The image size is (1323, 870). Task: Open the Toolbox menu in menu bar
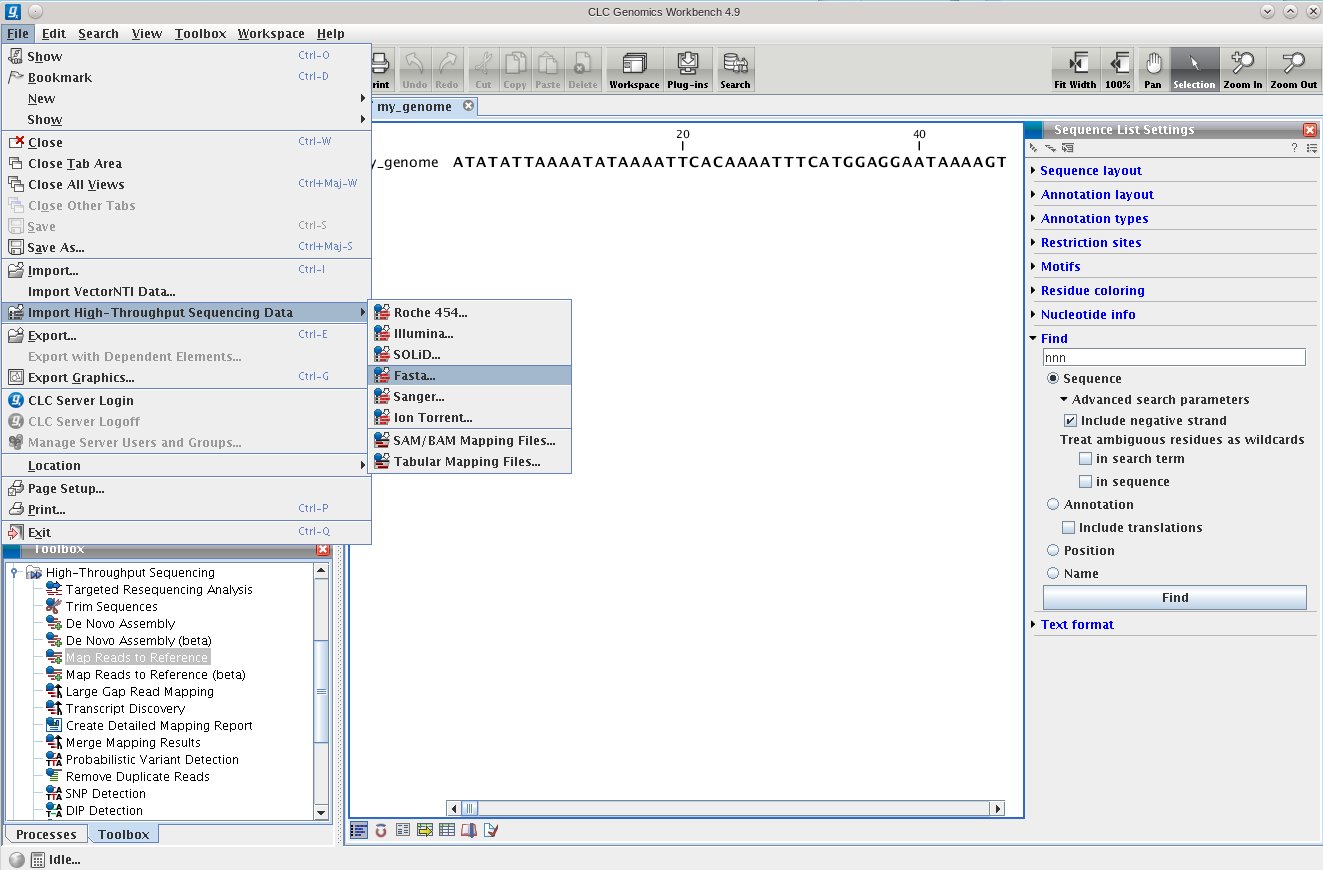(200, 33)
